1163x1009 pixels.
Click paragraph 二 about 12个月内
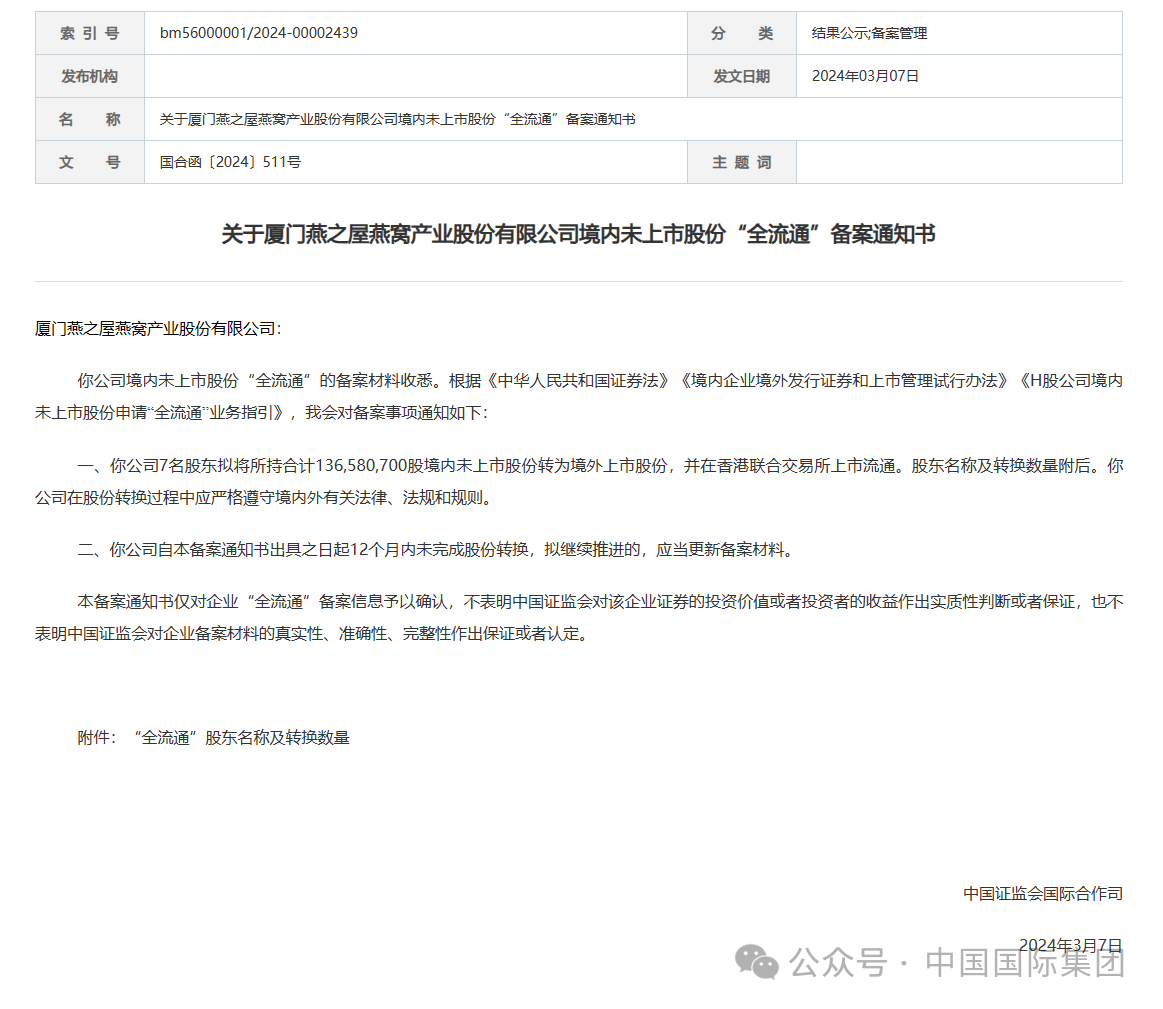(438, 550)
